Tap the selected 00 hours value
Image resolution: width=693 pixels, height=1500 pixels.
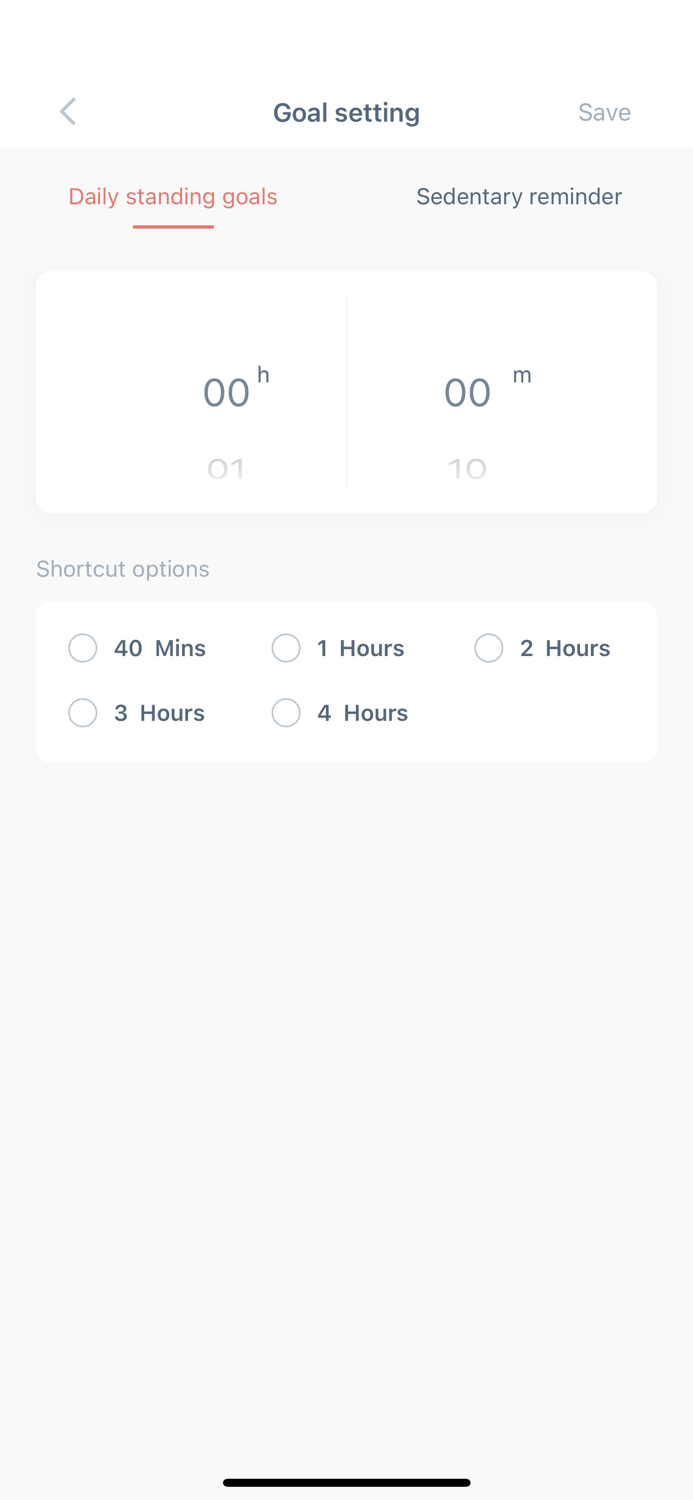pos(226,392)
